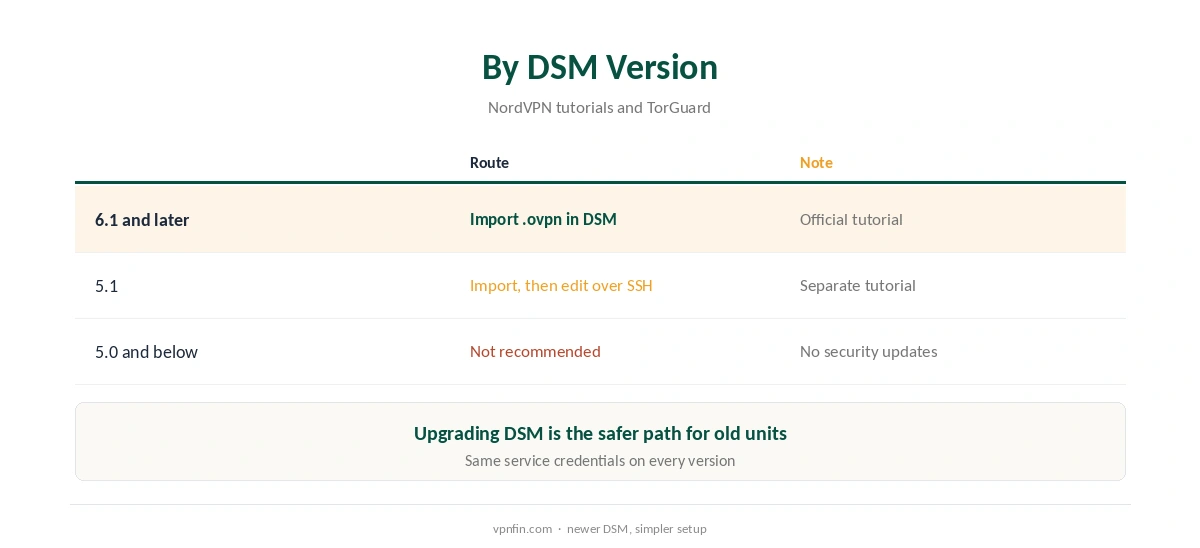The height and width of the screenshot is (548, 1200).
Task: Select 'Same service credentials on every version'
Action: (x=600, y=461)
